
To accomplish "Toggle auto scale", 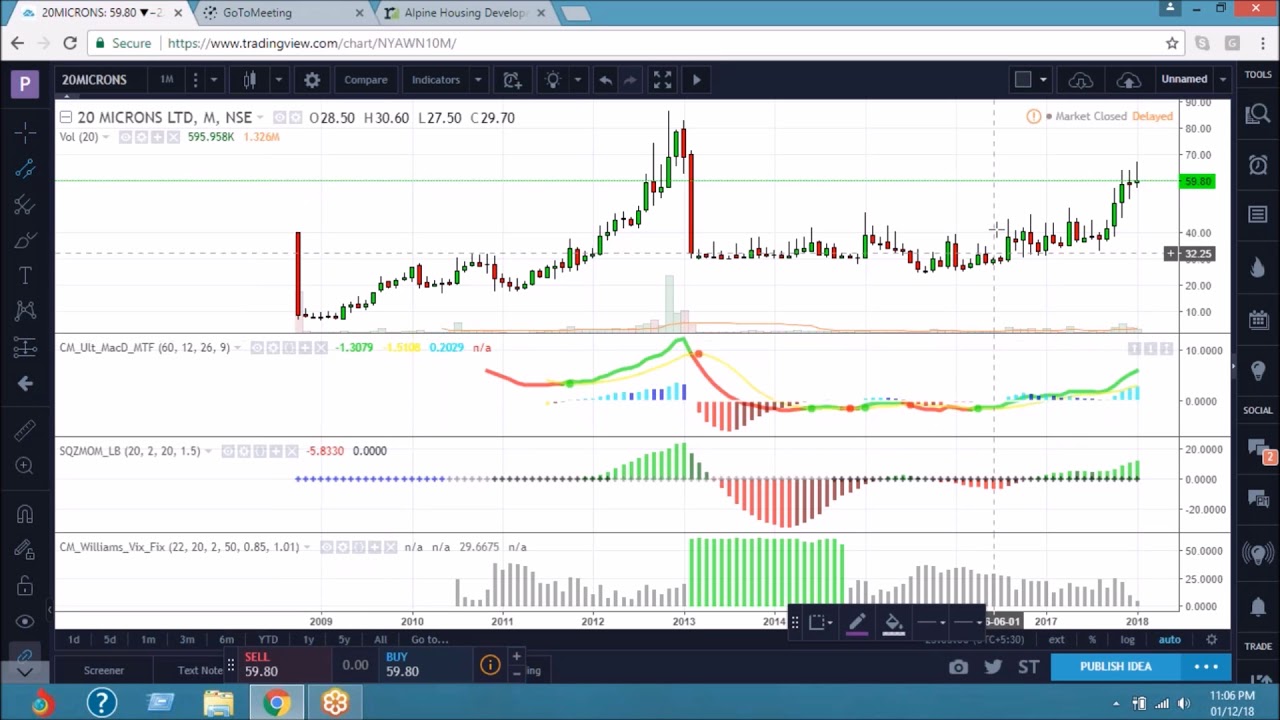I will 1169,639.
